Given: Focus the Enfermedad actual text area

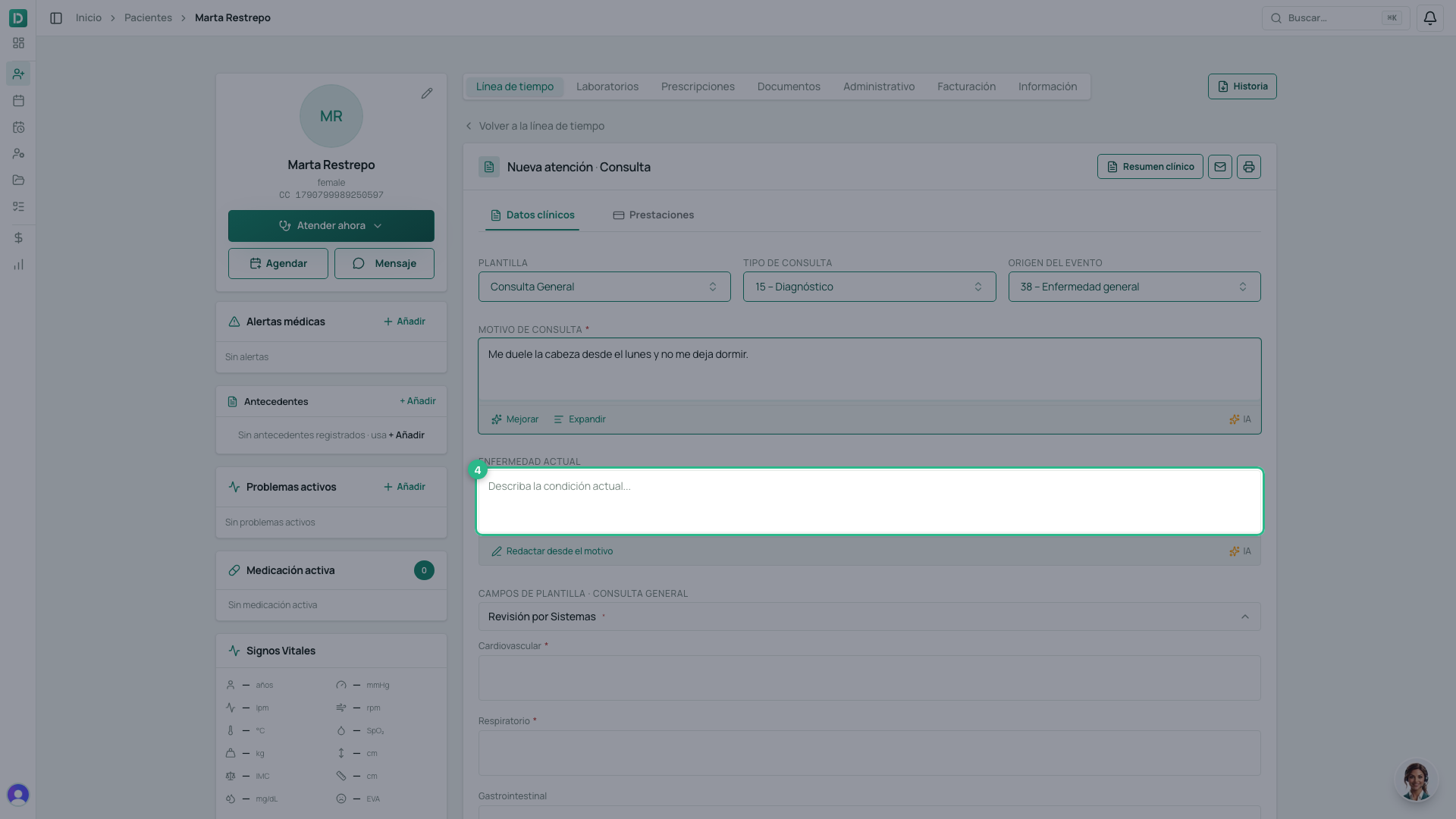Looking at the screenshot, I should 869,501.
